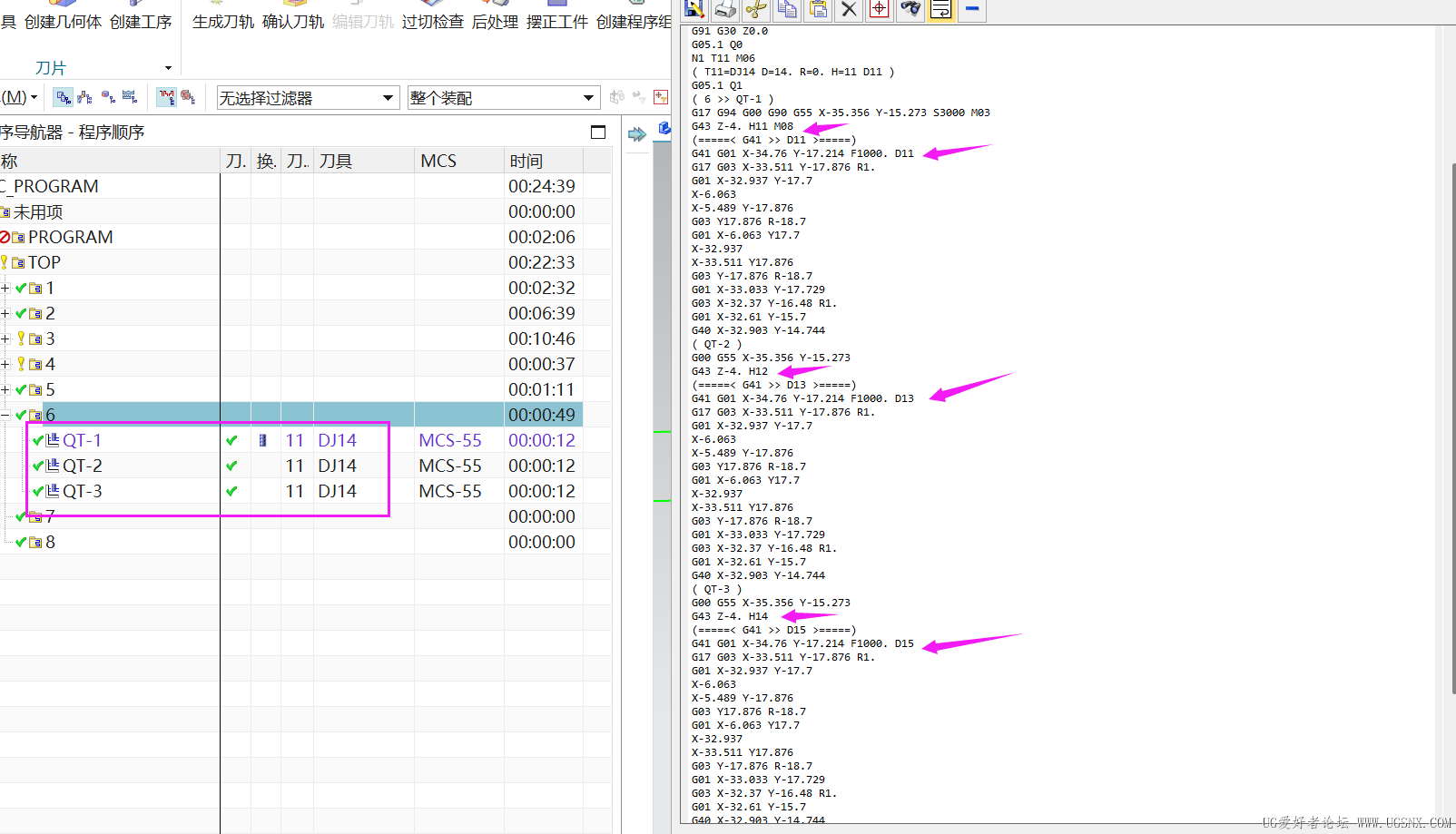Image resolution: width=1456 pixels, height=834 pixels.
Task: Print the NC code listing
Action: click(725, 9)
